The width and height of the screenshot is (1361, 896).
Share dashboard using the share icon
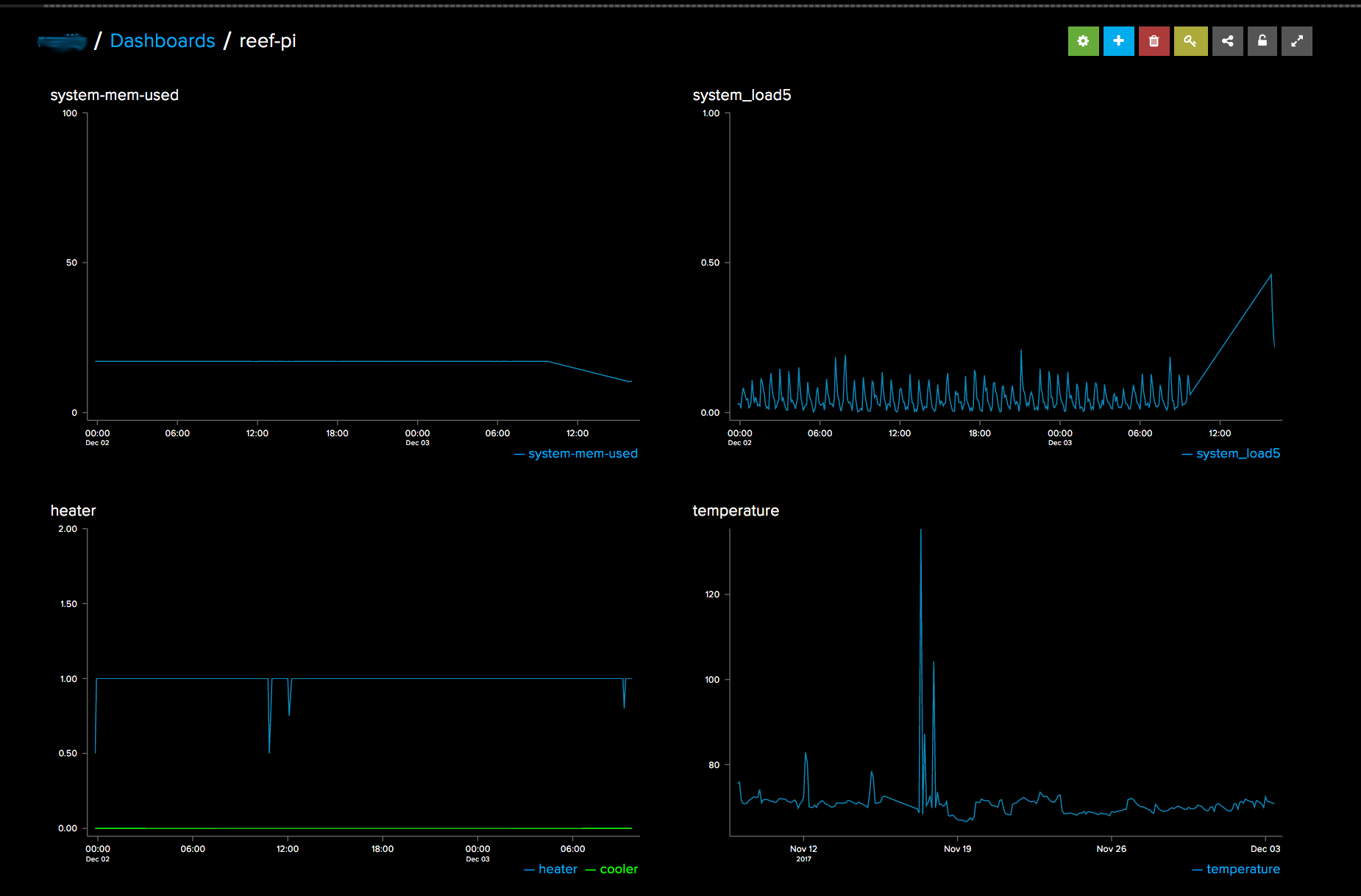(x=1227, y=41)
